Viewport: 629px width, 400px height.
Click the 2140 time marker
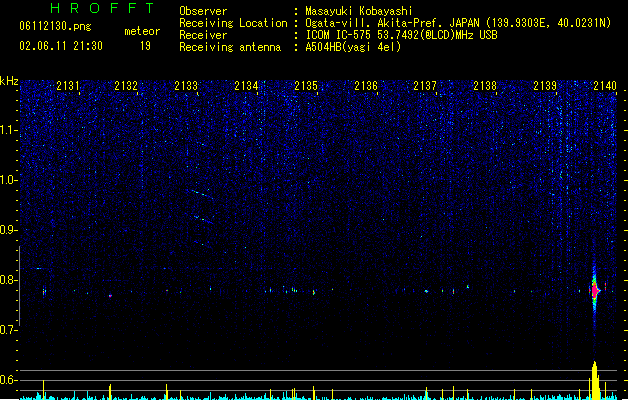point(605,86)
